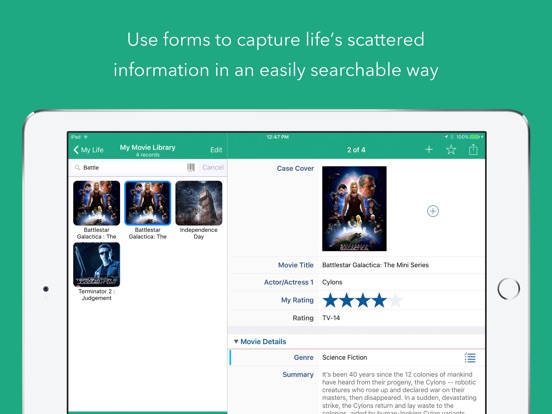Tap the search magnifier icon

pyautogui.click(x=77, y=168)
